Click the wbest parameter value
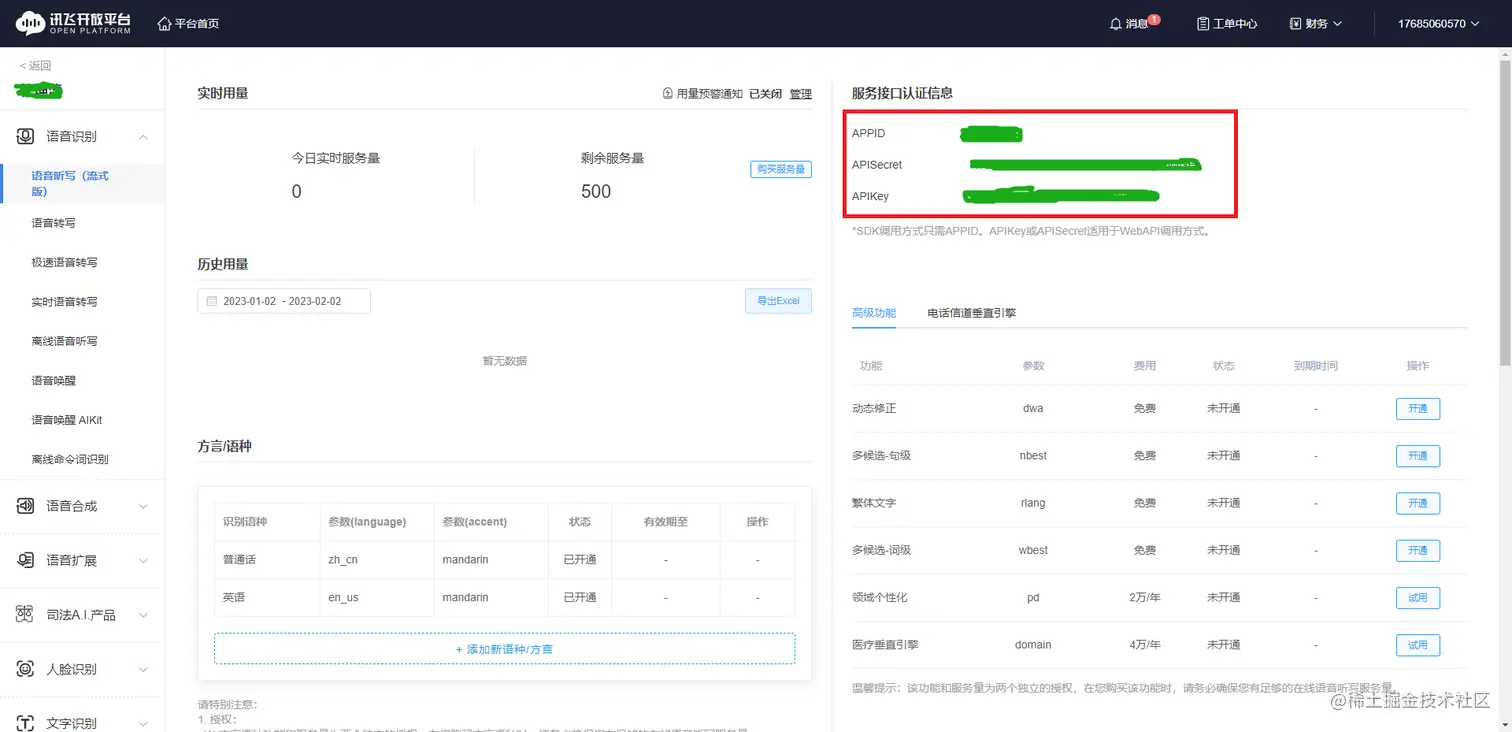1512x732 pixels. pos(1033,550)
